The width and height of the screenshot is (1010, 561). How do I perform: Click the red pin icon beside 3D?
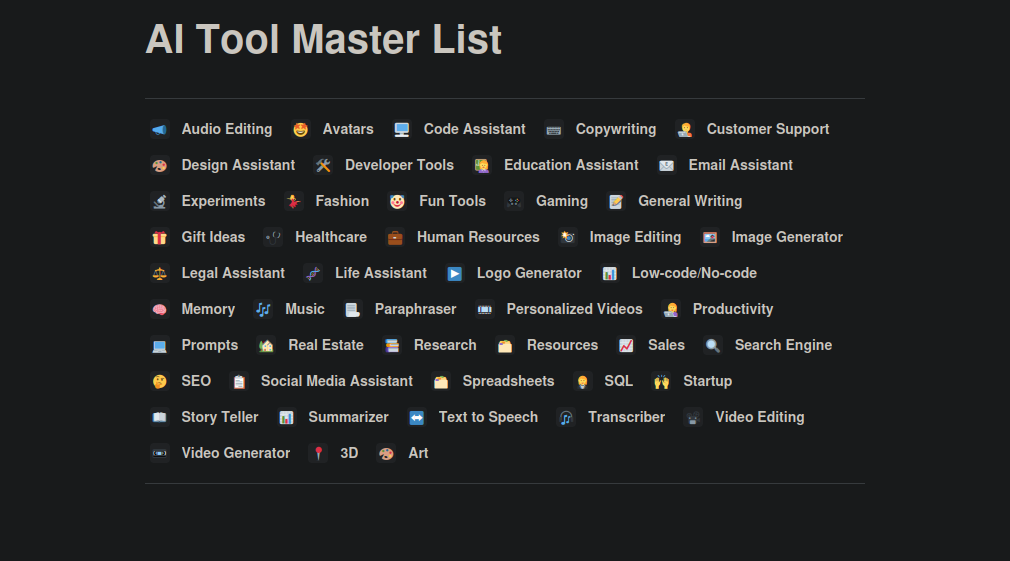pos(318,454)
